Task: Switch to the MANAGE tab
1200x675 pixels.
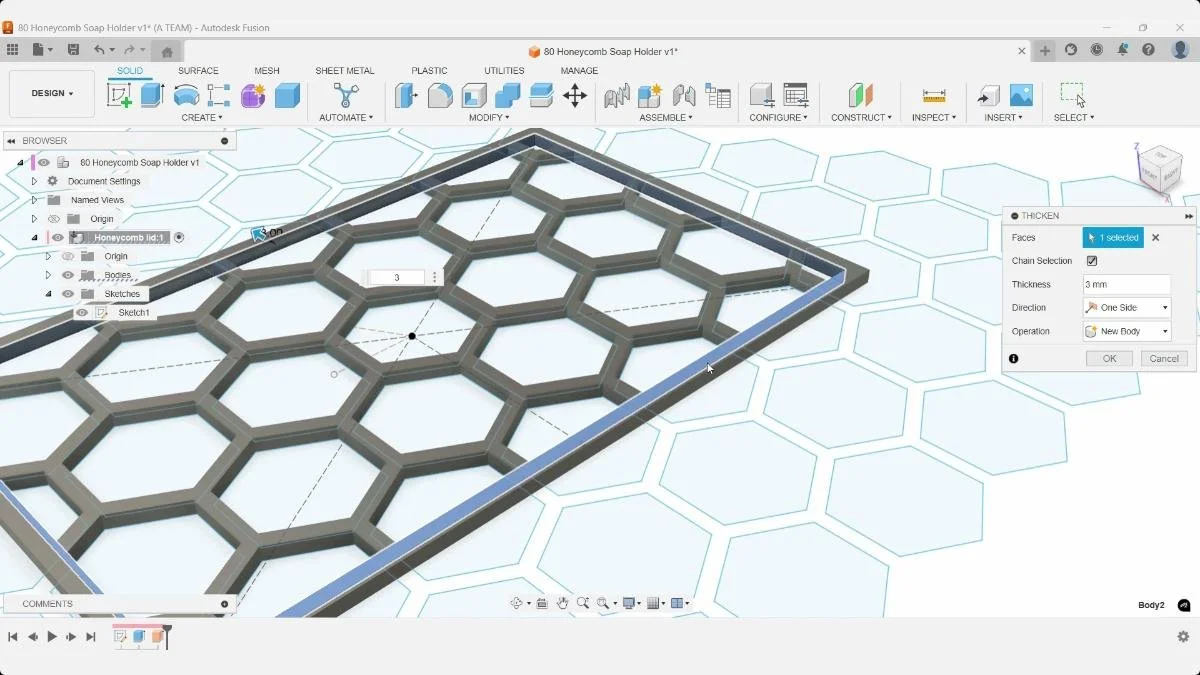Action: (x=579, y=71)
